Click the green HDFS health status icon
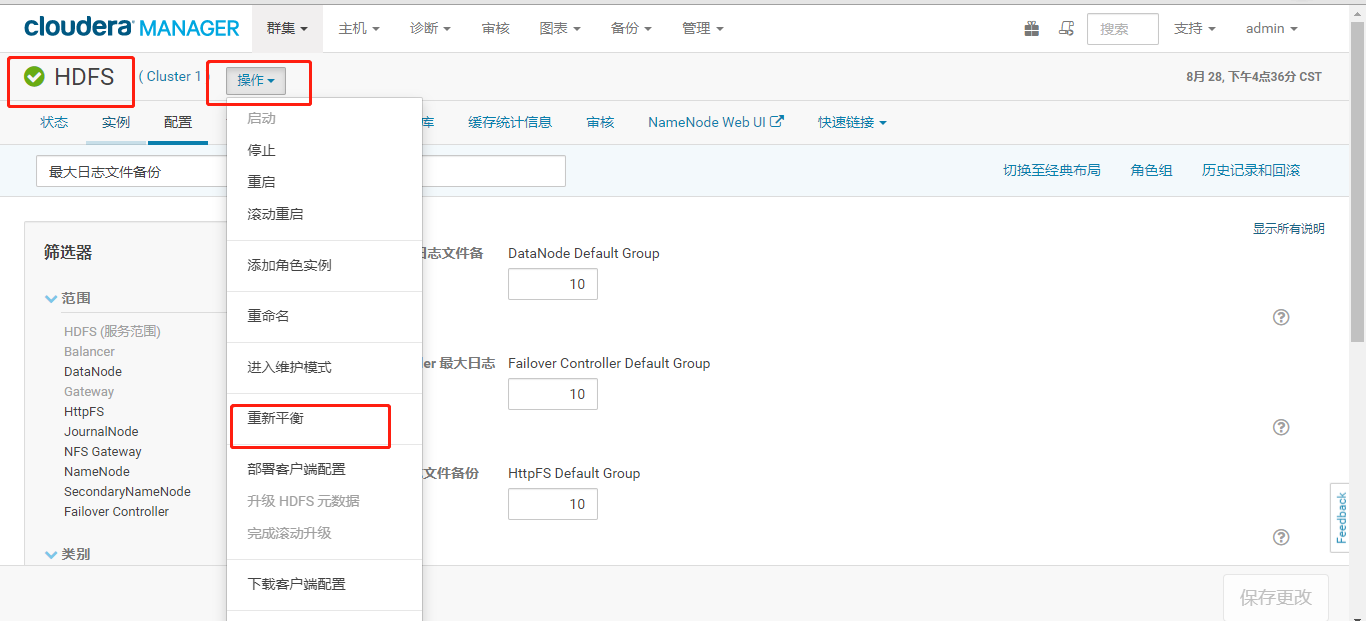Viewport: 1366px width, 621px height. [x=34, y=77]
